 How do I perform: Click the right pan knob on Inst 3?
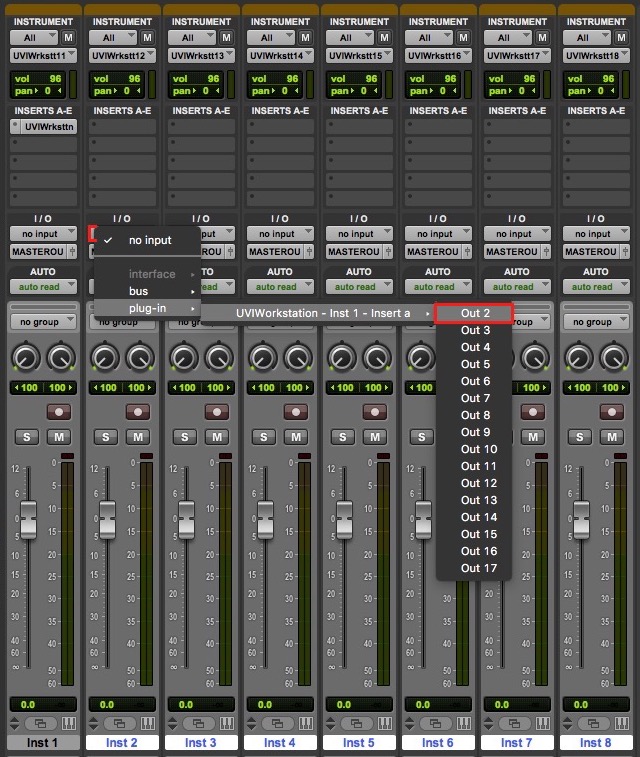[x=219, y=358]
